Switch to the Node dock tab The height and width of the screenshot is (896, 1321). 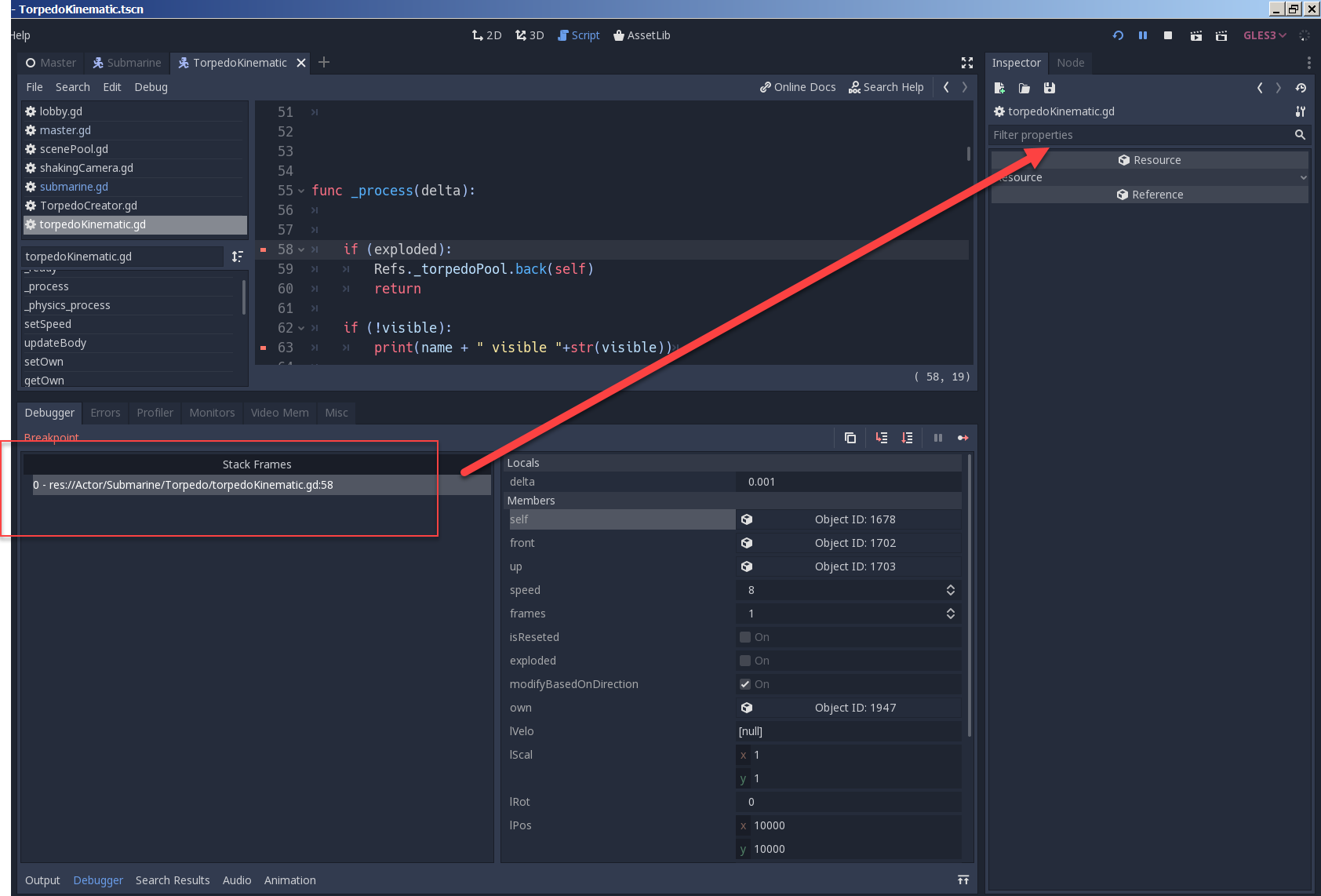coord(1071,63)
